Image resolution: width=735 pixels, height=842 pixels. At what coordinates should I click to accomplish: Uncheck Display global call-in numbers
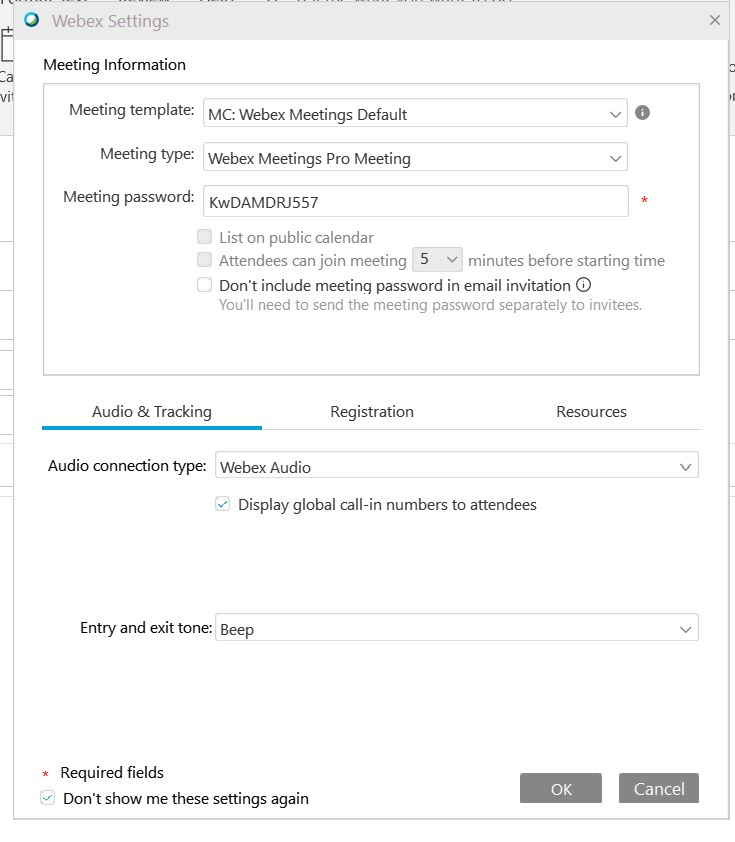coord(222,504)
